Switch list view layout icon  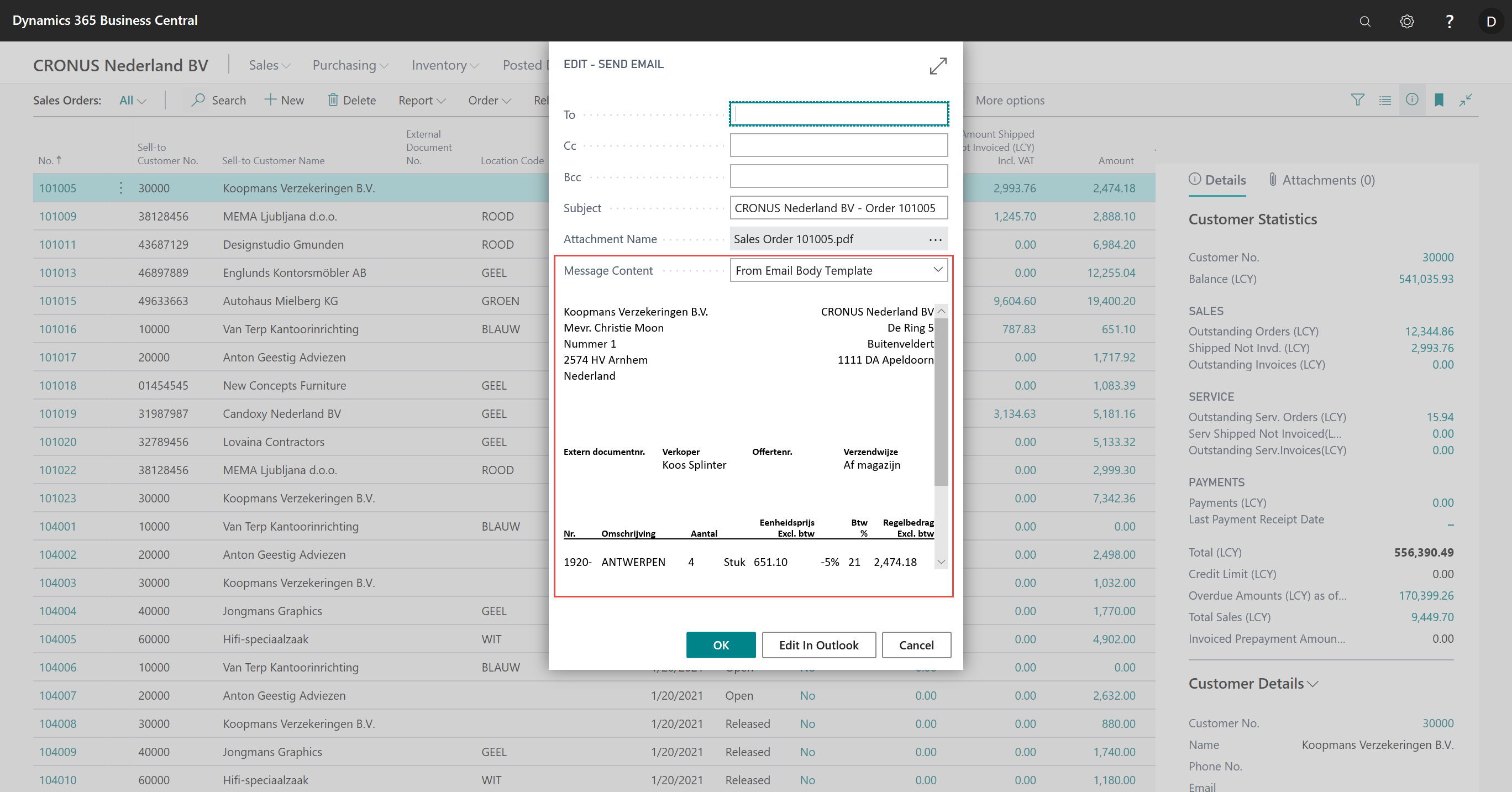[1385, 100]
